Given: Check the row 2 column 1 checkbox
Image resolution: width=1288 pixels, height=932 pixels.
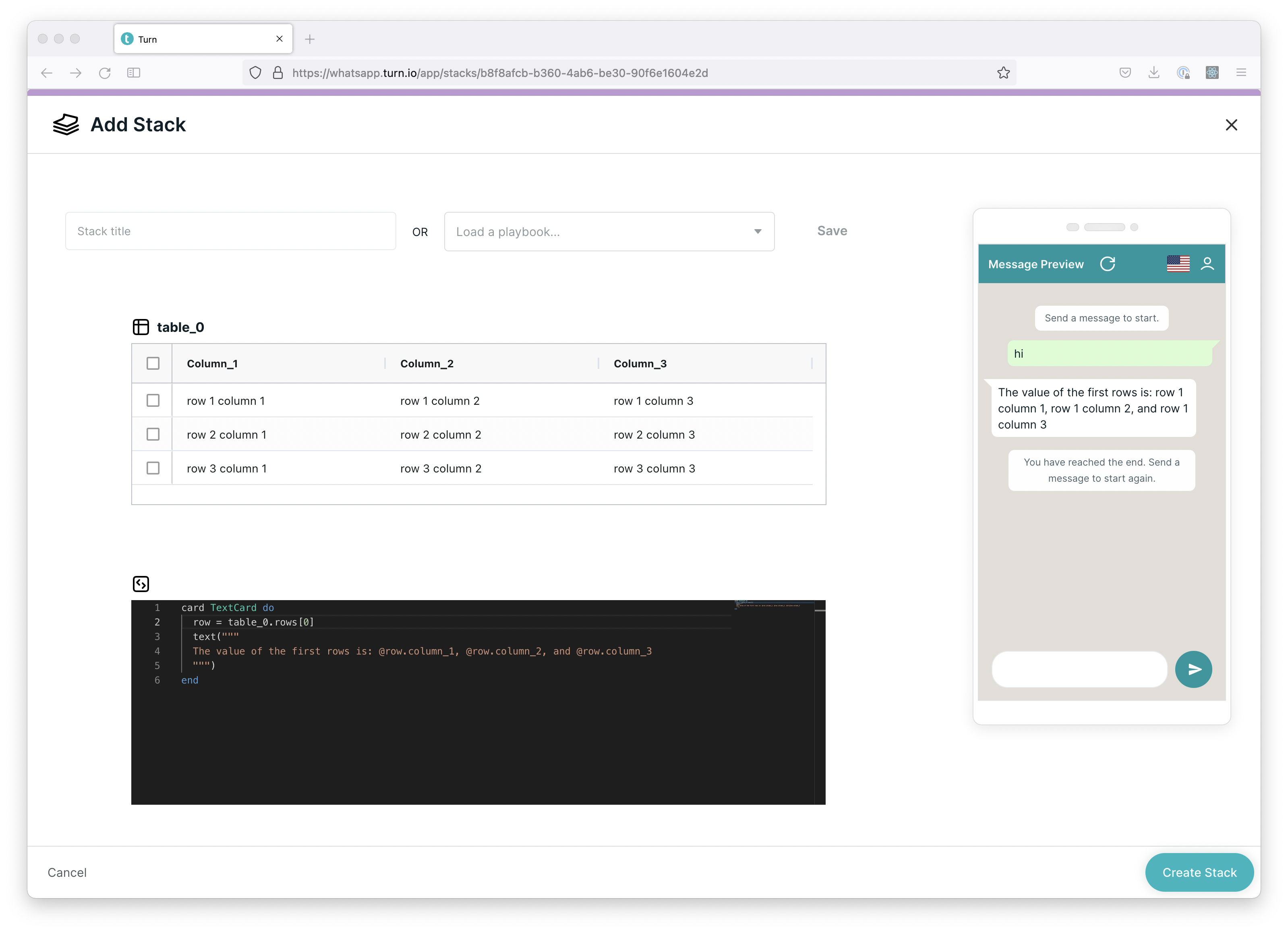Looking at the screenshot, I should tap(153, 435).
